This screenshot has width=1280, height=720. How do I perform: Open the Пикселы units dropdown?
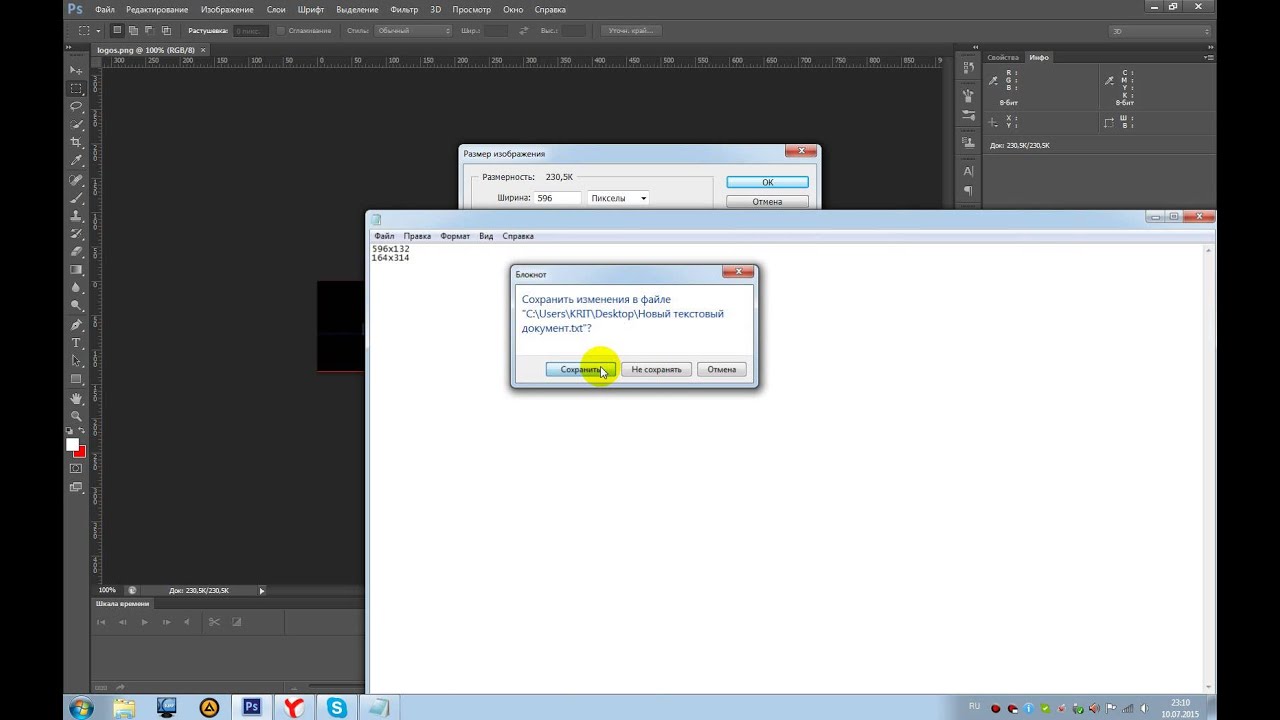click(x=617, y=198)
